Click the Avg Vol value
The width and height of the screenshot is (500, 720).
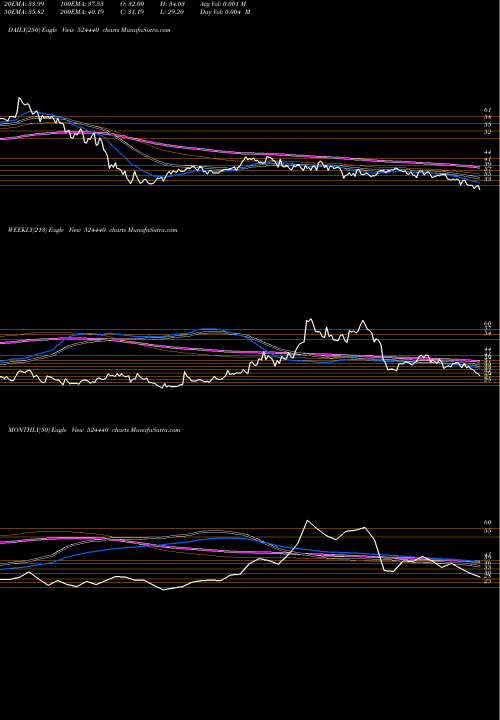coord(234,4)
